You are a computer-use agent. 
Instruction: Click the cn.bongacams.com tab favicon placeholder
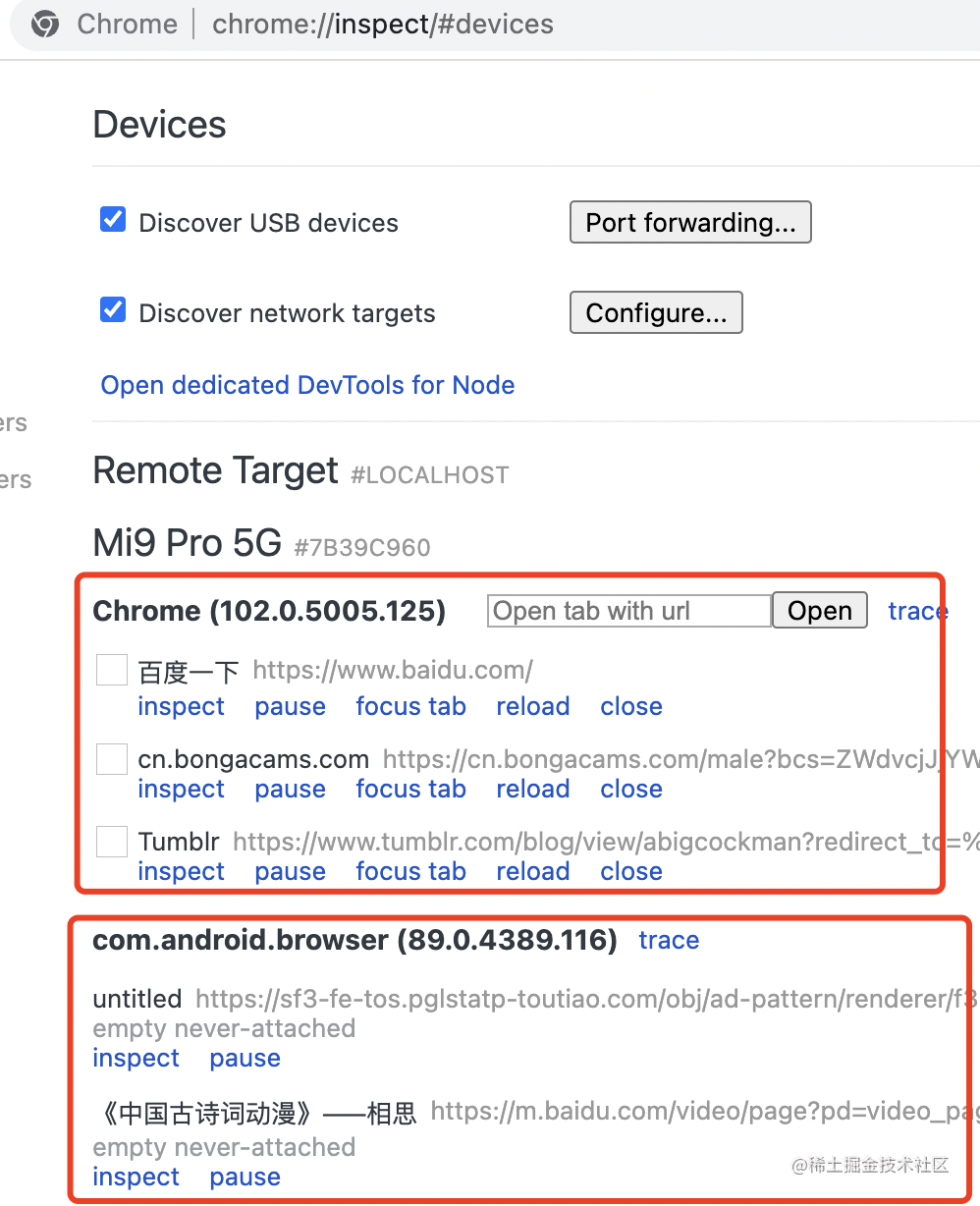pyautogui.click(x=112, y=759)
